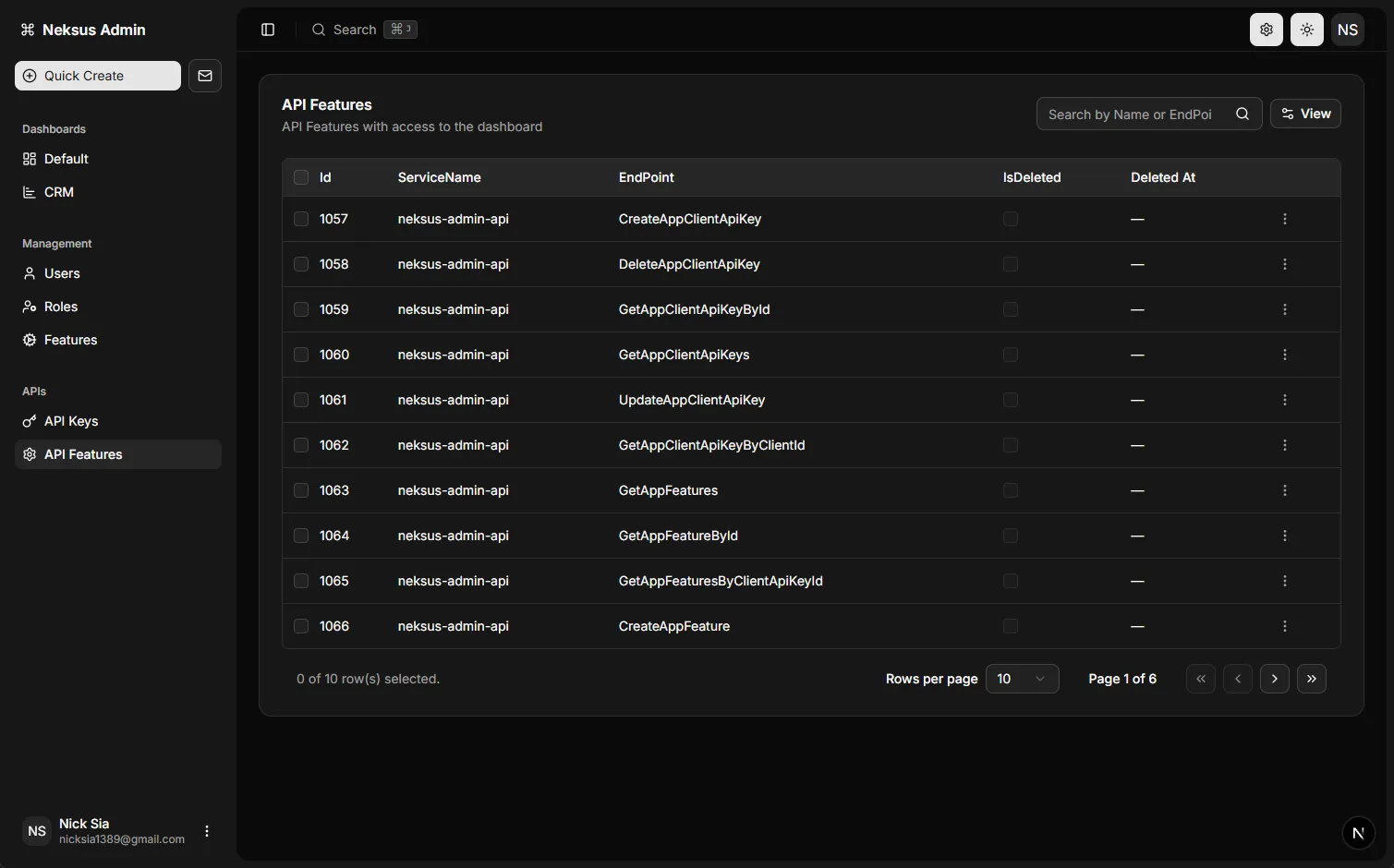Click GetAppFeatures endpoint cell
The width and height of the screenshot is (1394, 868).
click(668, 490)
